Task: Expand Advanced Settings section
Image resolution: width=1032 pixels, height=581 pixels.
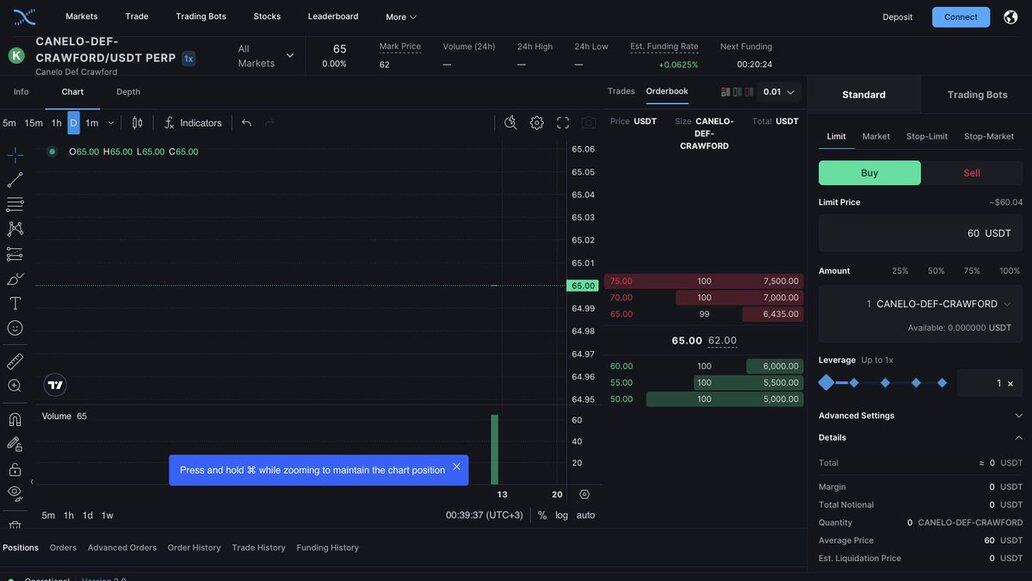Action: [x=921, y=416]
